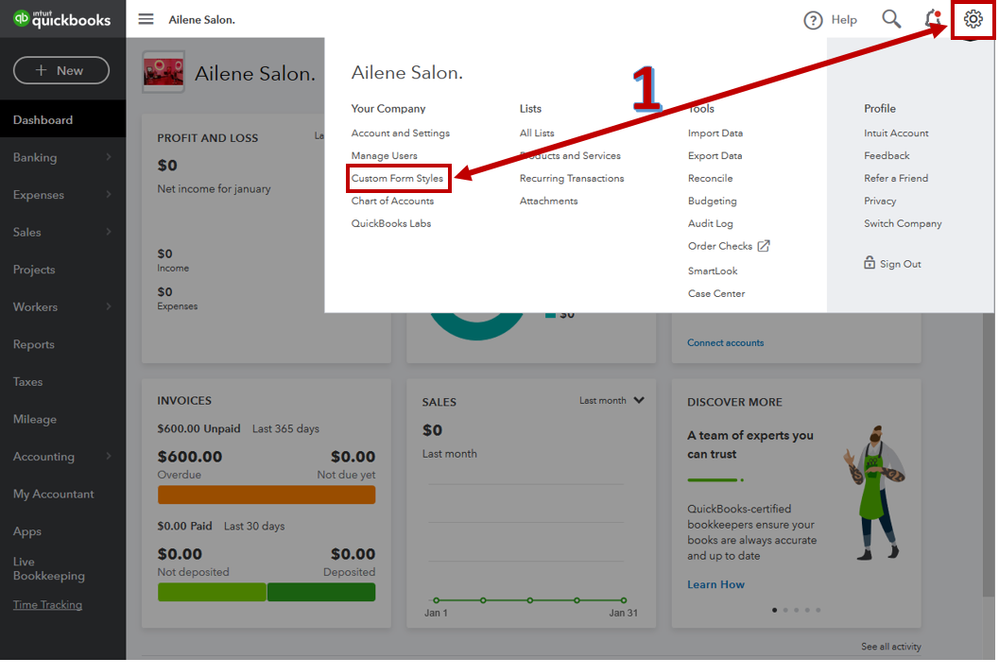Open All Lists
This screenshot has height=662, width=999.
[x=538, y=133]
